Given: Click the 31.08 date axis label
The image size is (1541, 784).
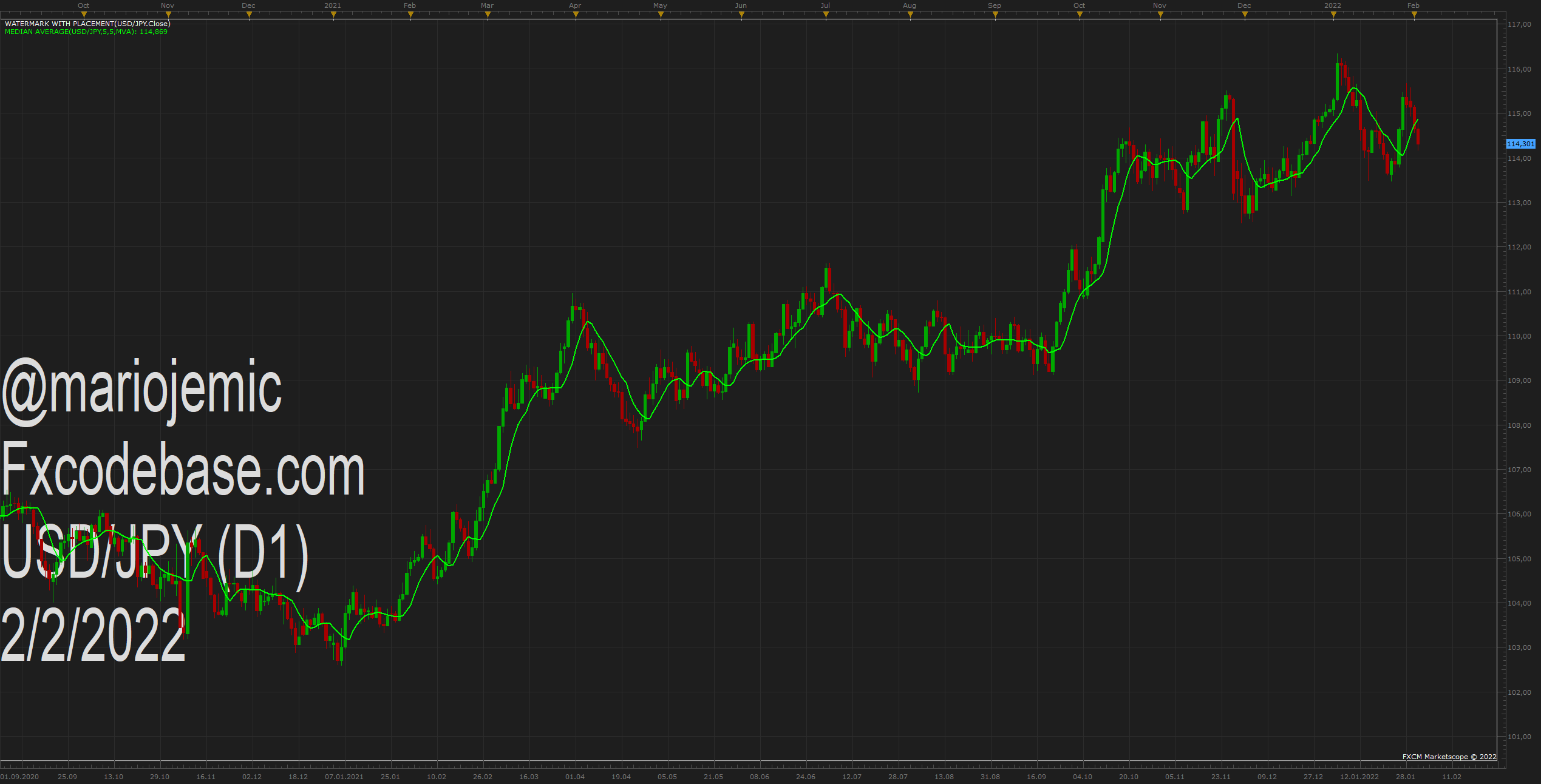Looking at the screenshot, I should click(x=990, y=777).
